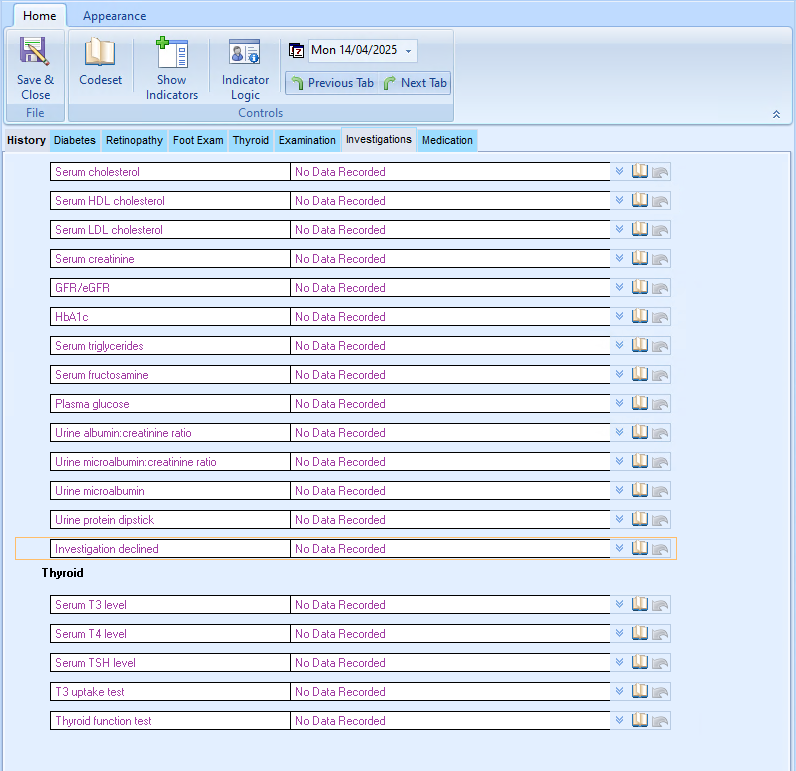Image resolution: width=796 pixels, height=771 pixels.
Task: Open the History tab
Action: click(x=26, y=140)
